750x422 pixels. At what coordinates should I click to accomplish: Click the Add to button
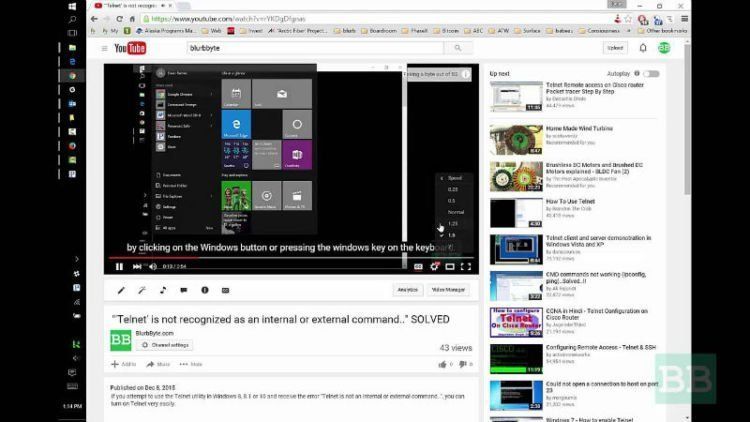pyautogui.click(x=123, y=364)
